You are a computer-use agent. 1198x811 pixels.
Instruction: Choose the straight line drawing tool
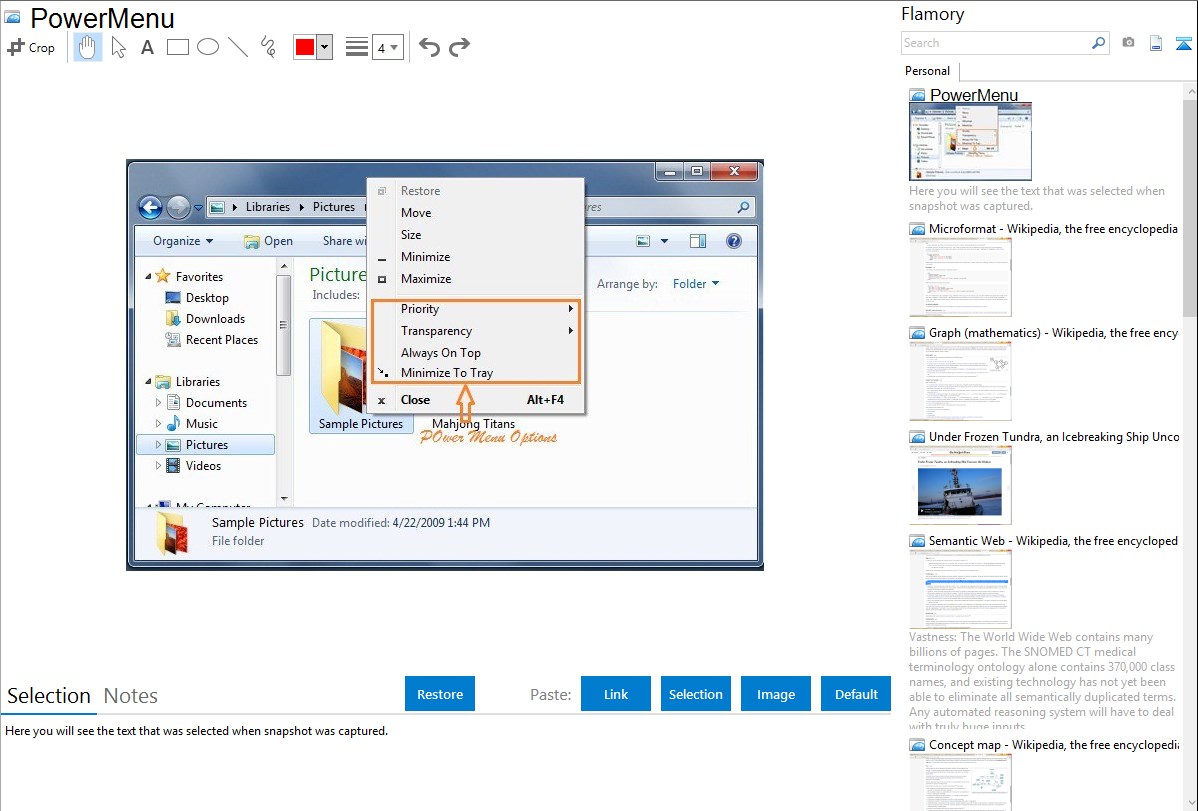tap(238, 47)
